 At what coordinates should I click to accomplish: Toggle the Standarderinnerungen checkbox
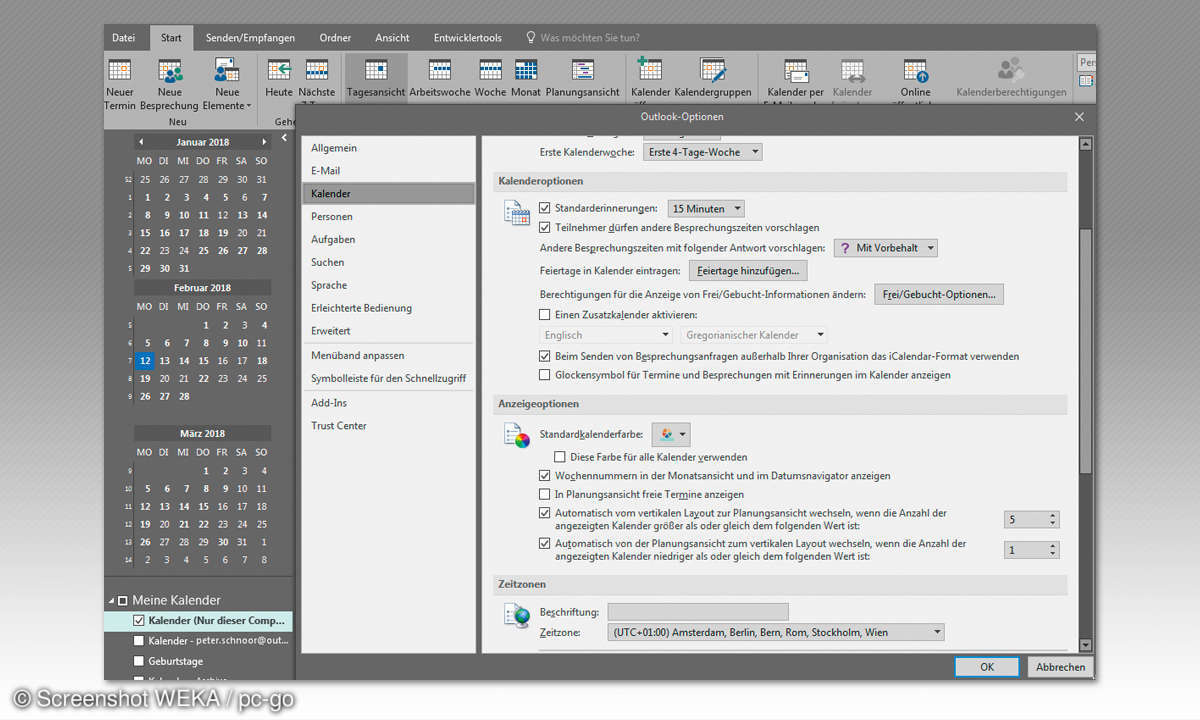click(545, 208)
